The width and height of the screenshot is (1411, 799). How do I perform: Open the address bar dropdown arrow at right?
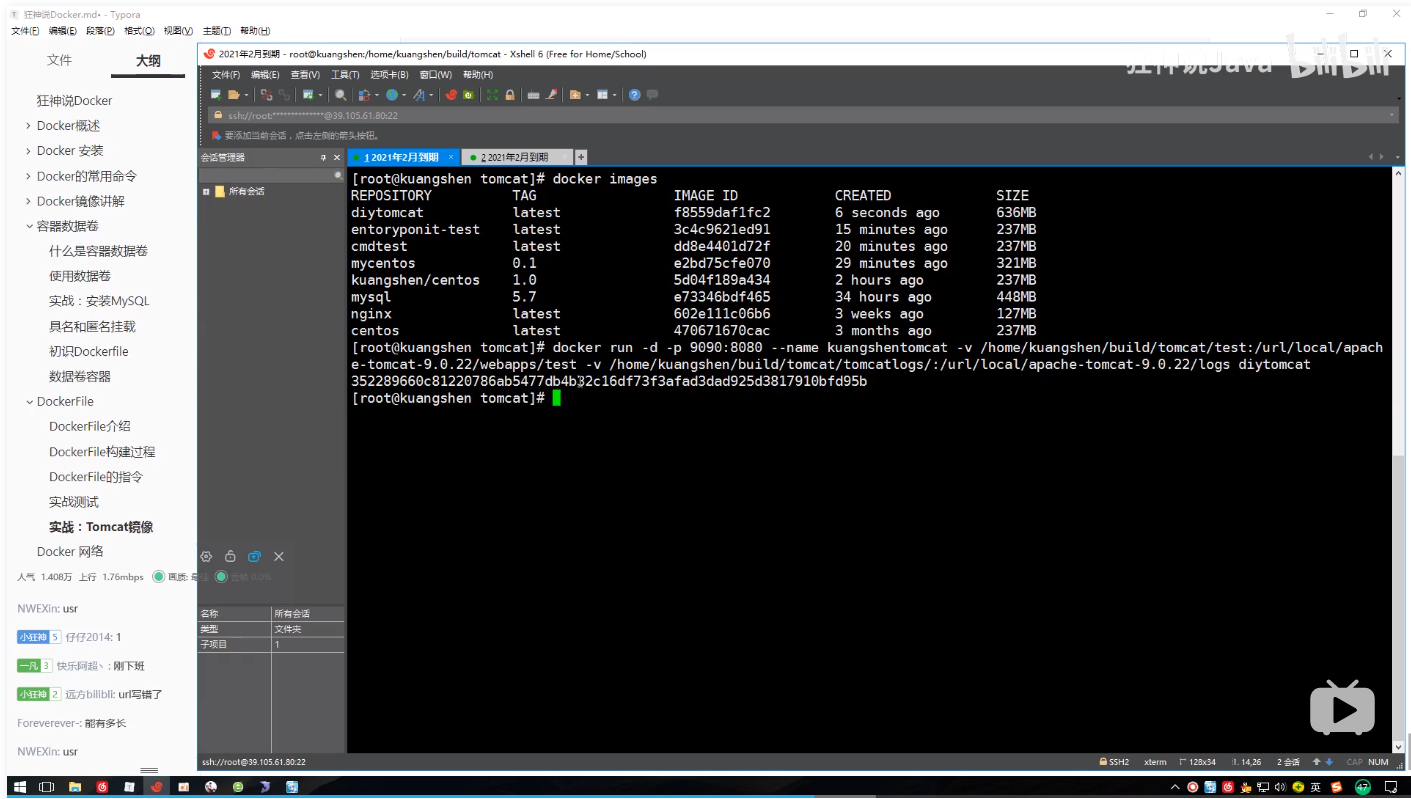pyautogui.click(x=1392, y=115)
